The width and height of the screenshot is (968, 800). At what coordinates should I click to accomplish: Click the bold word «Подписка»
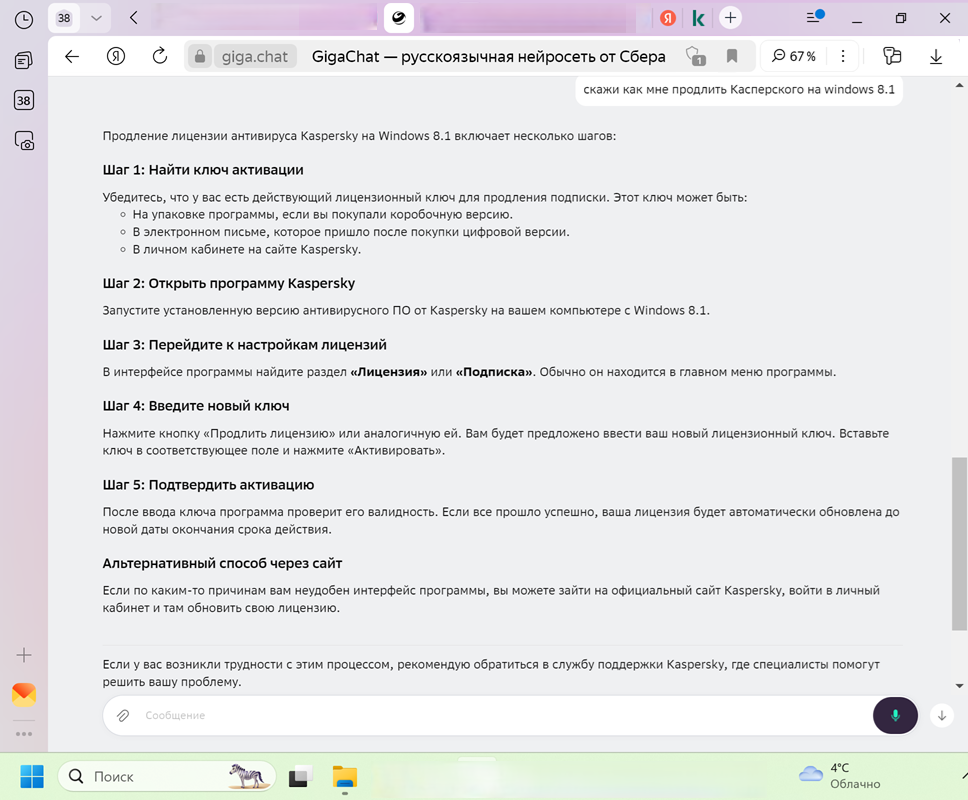[494, 372]
